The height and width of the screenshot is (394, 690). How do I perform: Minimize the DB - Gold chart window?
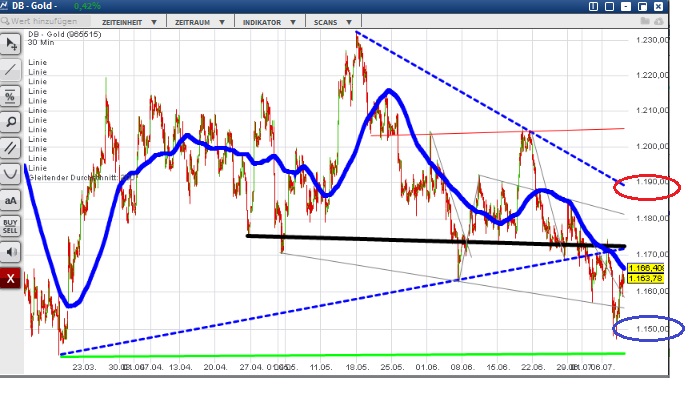[x=626, y=6]
